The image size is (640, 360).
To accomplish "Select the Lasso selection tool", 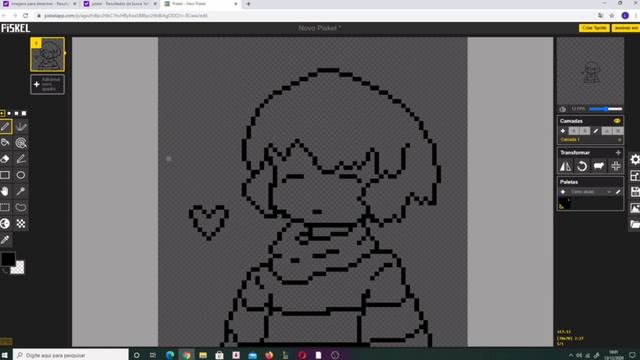I will pos(21,207).
